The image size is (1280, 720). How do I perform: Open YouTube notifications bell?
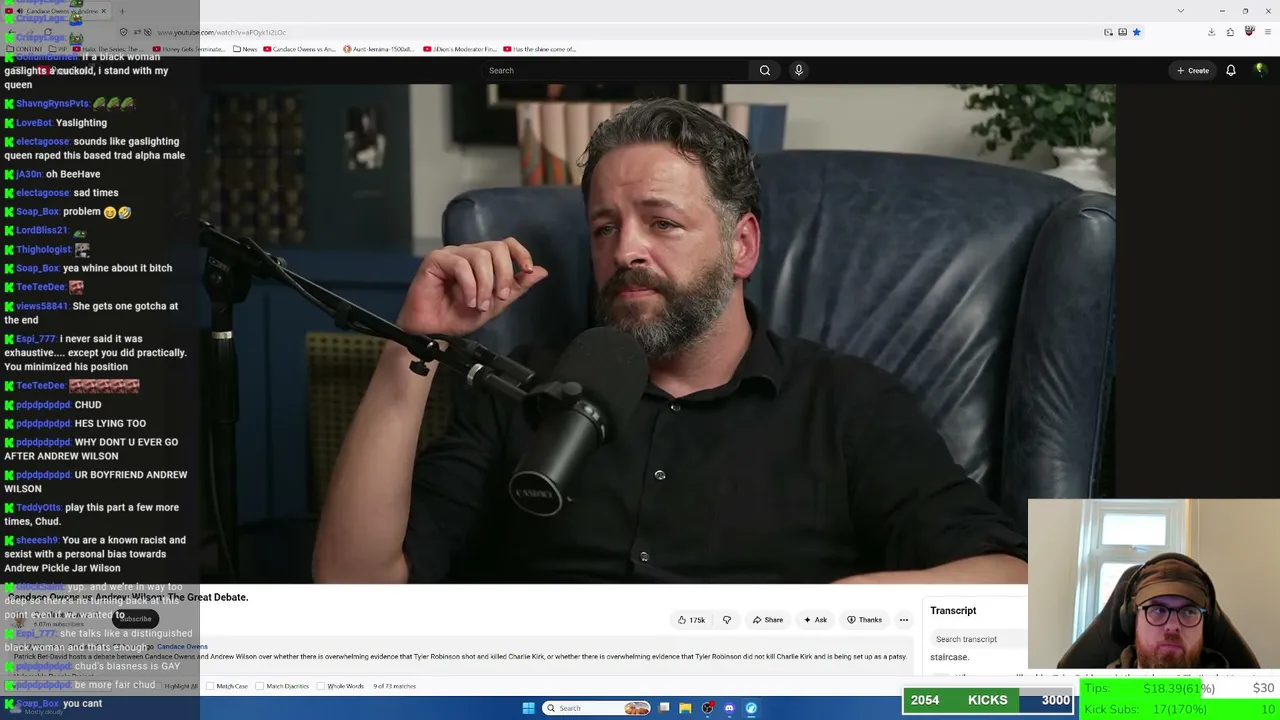1231,70
